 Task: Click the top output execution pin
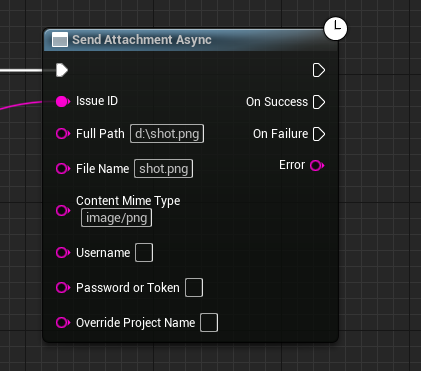point(319,70)
